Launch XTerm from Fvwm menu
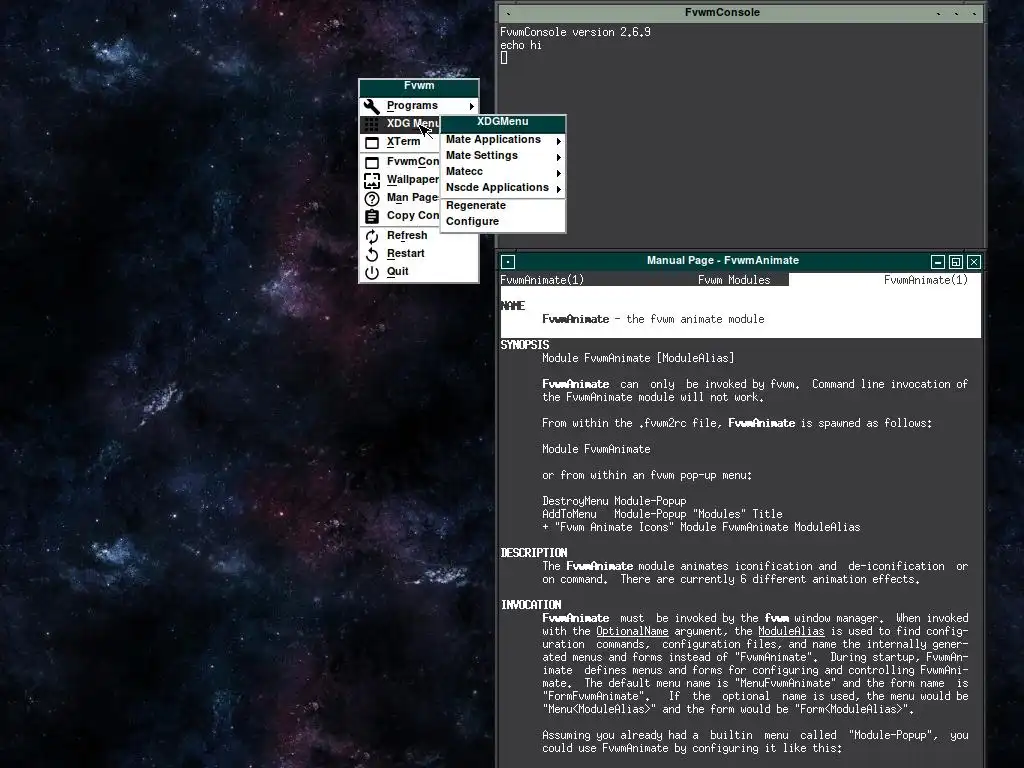The width and height of the screenshot is (1024, 768). pyautogui.click(x=400, y=142)
